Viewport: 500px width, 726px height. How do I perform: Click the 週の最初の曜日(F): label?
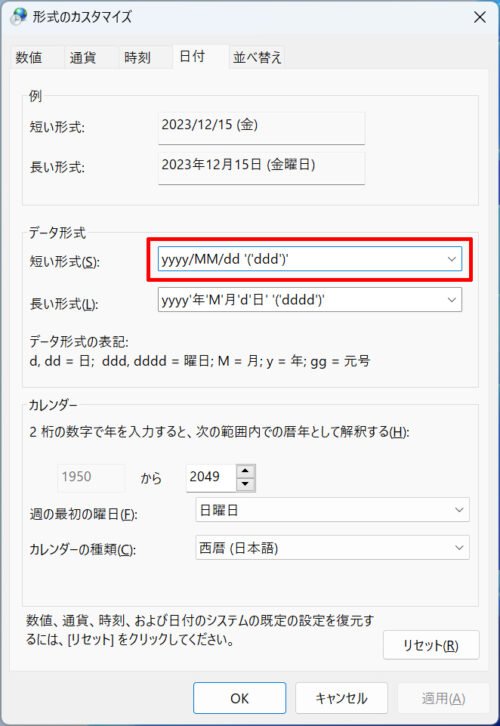coord(83,514)
